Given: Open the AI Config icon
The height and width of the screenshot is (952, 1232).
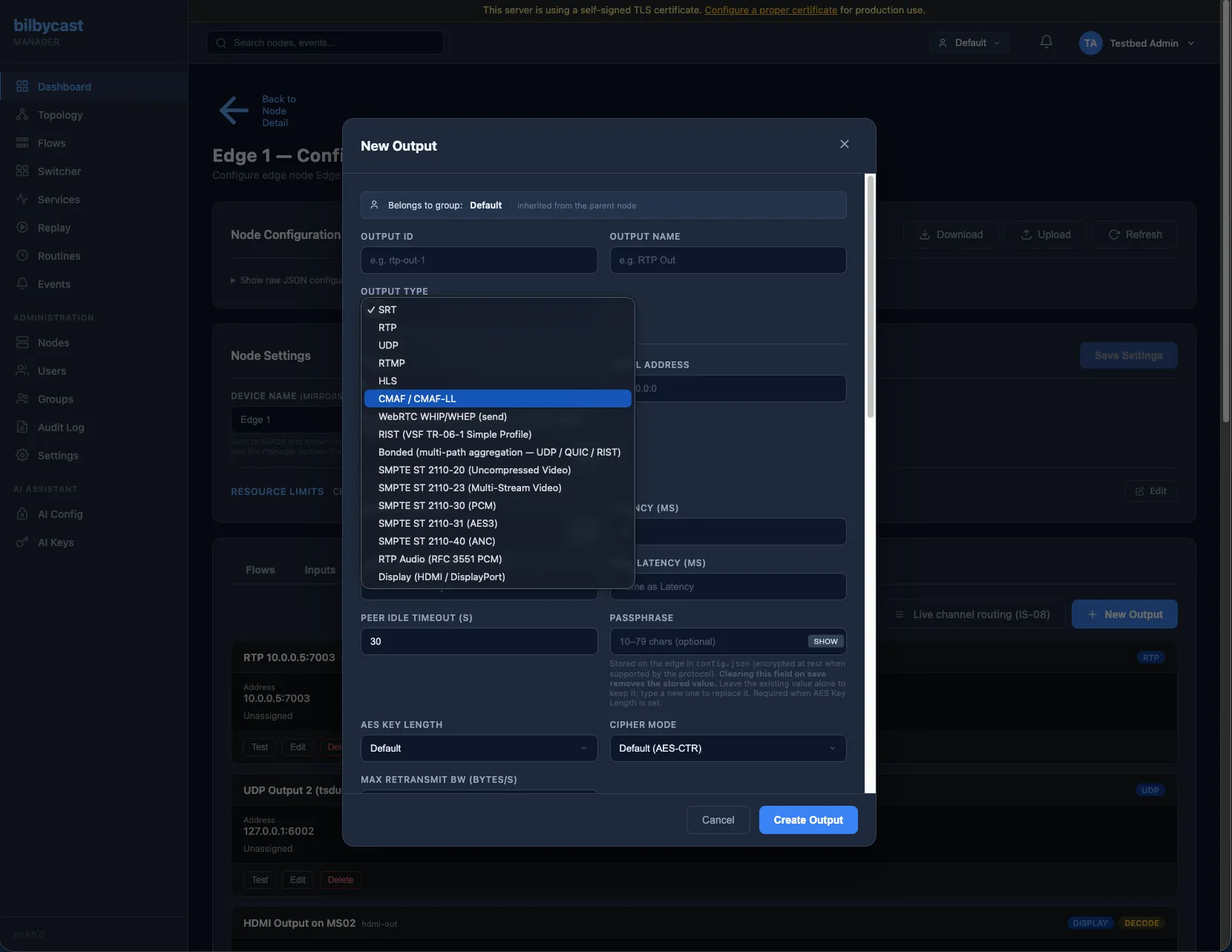Looking at the screenshot, I should [x=22, y=514].
